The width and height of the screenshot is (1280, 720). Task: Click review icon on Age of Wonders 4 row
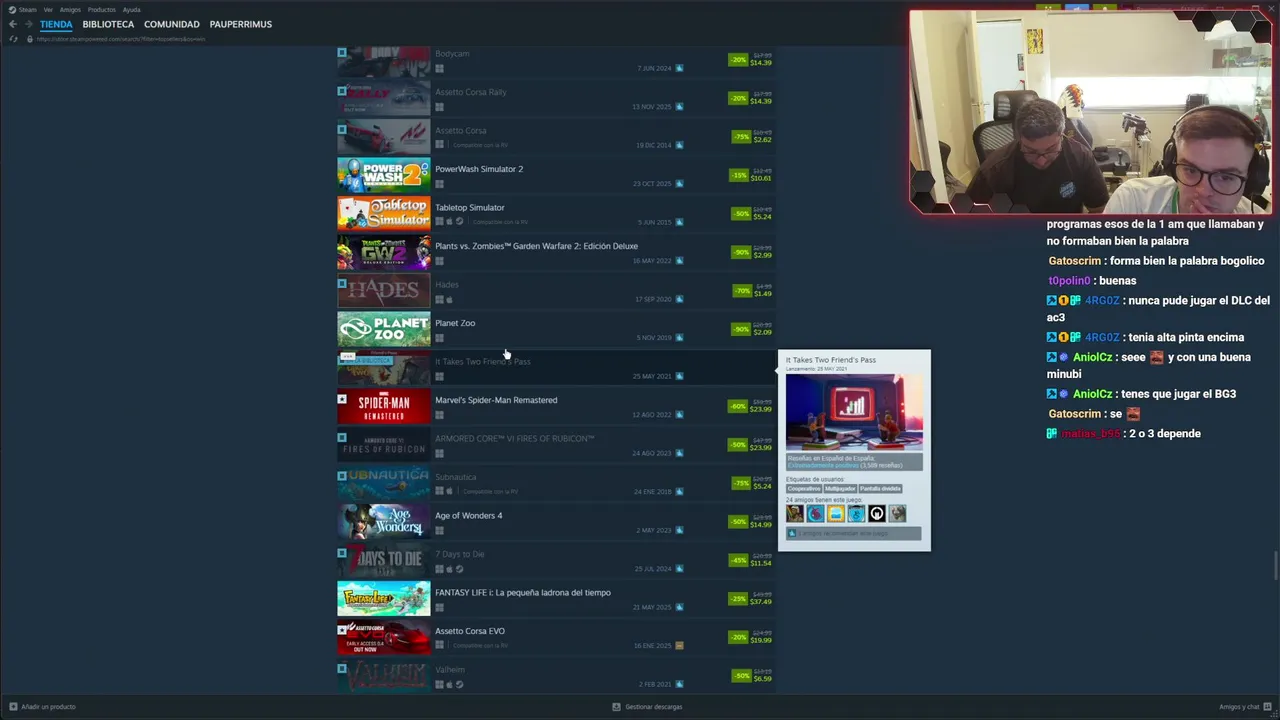(x=679, y=530)
